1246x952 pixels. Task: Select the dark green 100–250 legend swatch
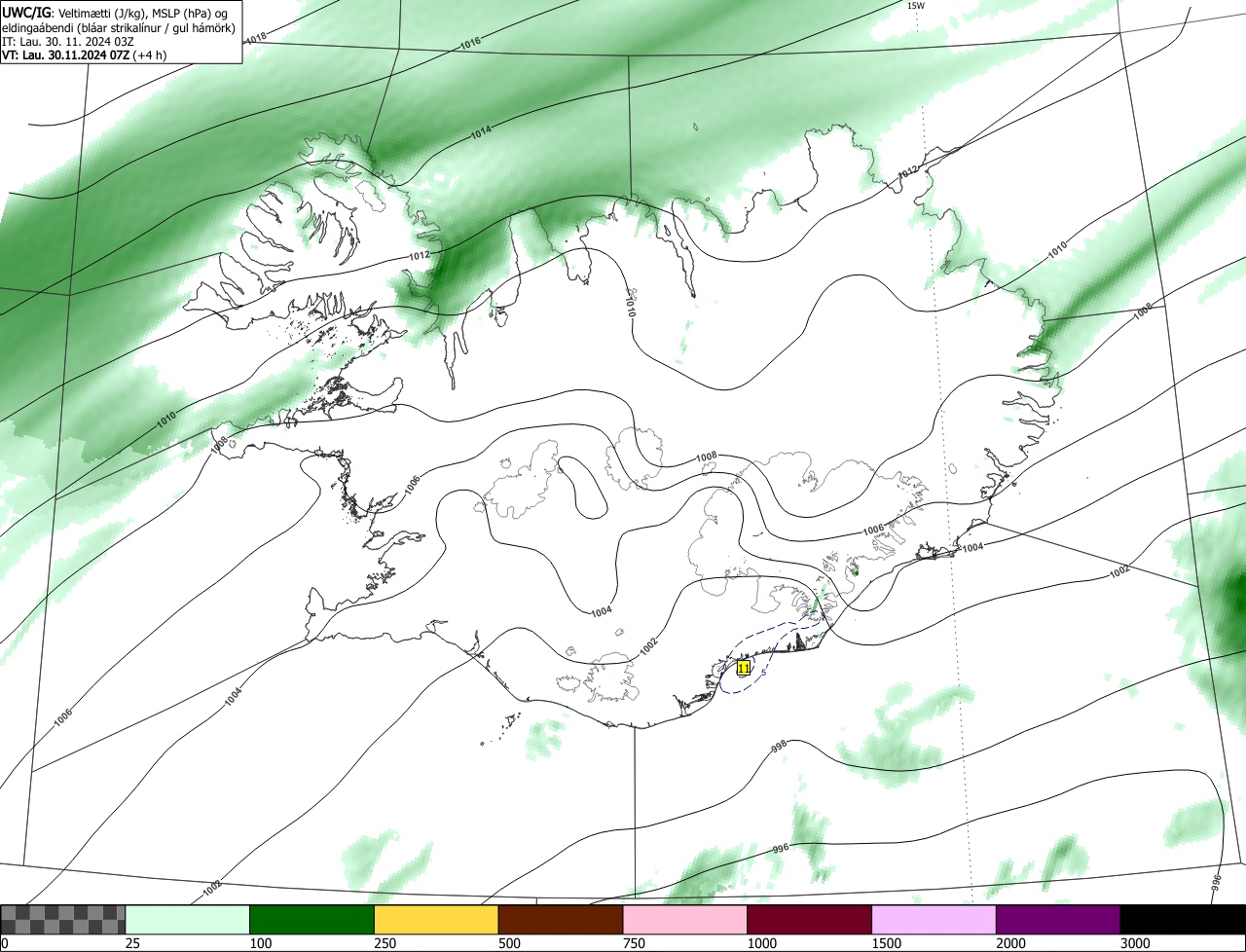pyautogui.click(x=312, y=920)
